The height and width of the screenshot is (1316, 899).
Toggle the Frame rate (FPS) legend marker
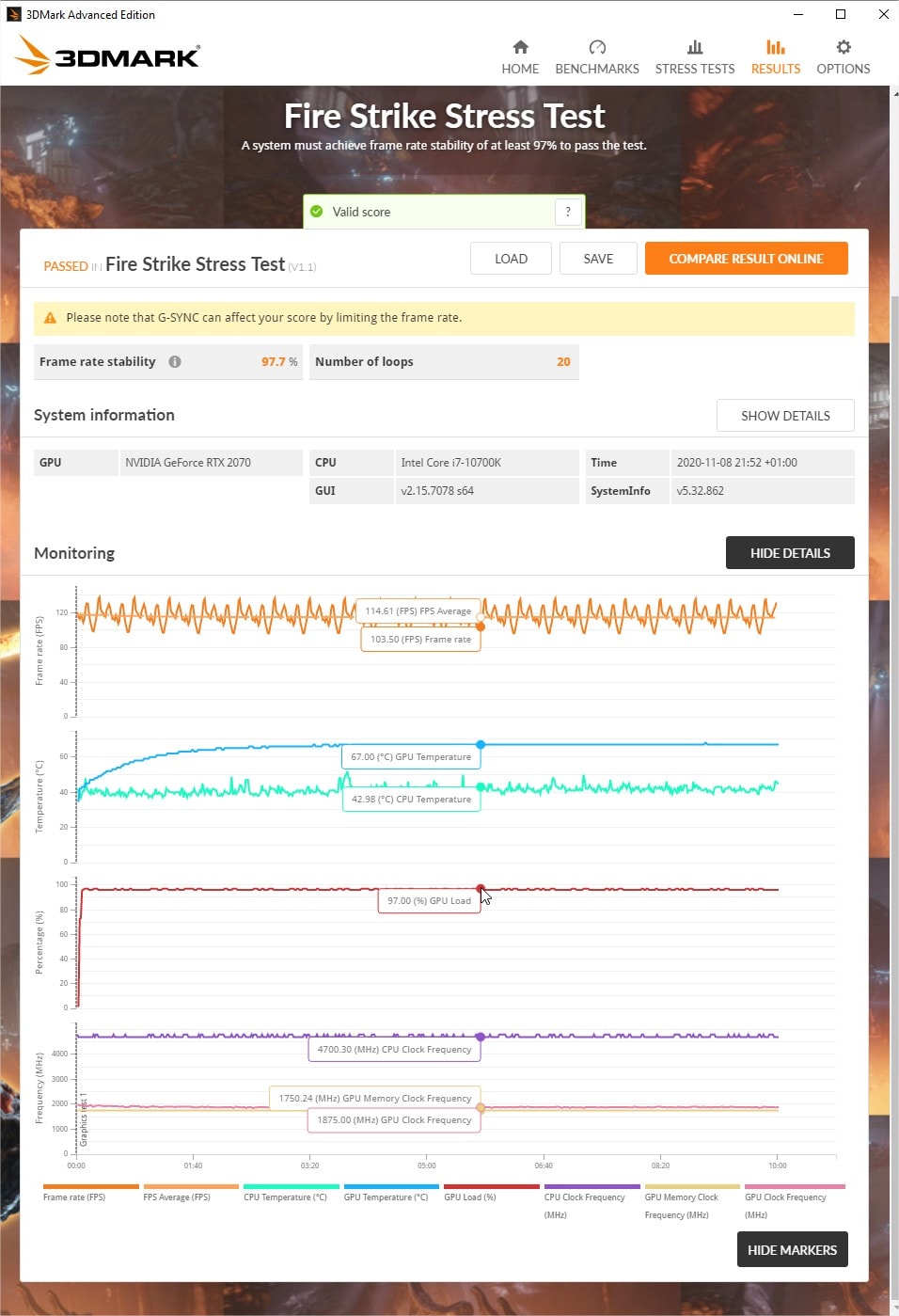[x=91, y=1187]
